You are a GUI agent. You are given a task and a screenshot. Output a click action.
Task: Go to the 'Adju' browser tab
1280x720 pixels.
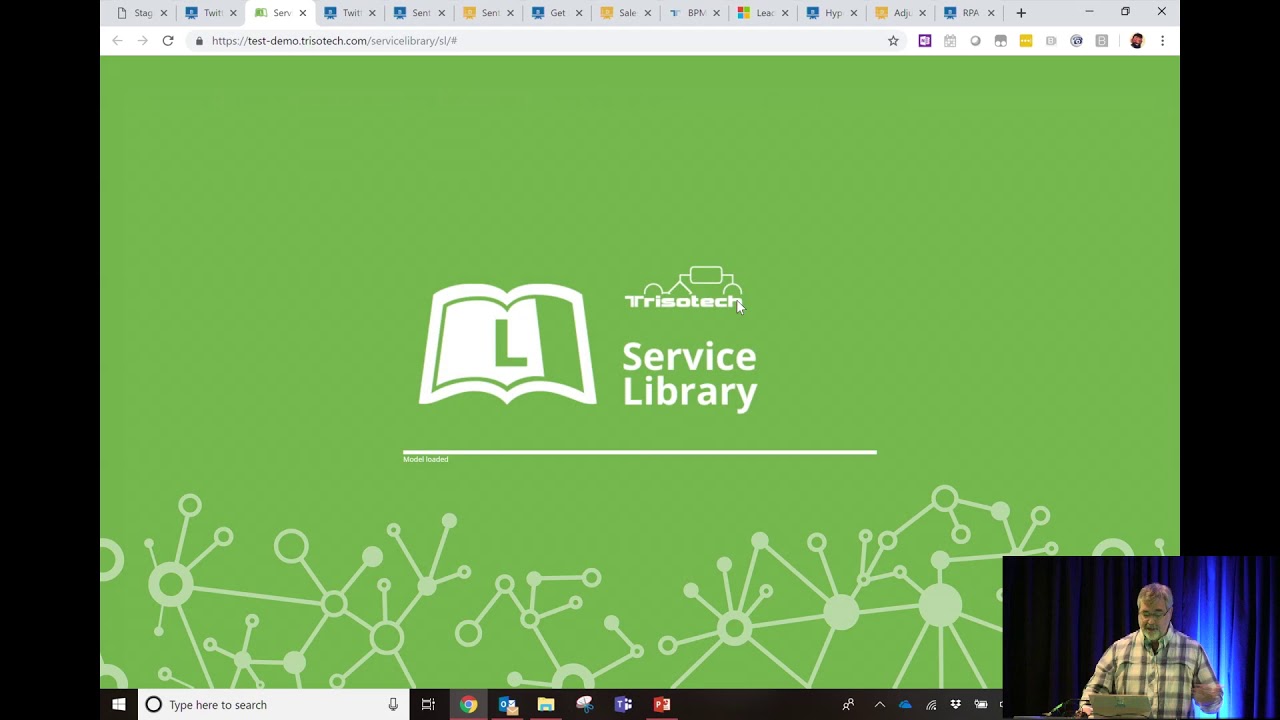(901, 13)
